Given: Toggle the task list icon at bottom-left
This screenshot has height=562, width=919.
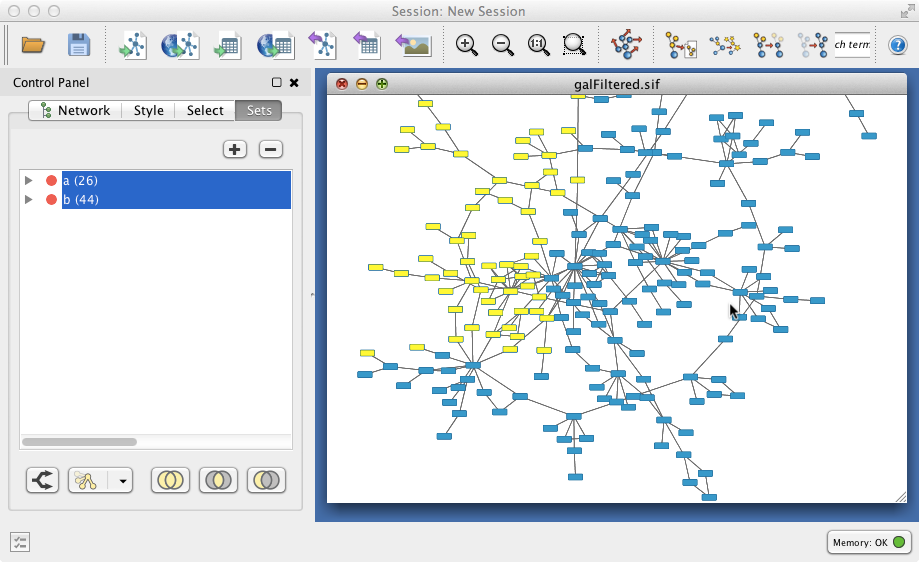Looking at the screenshot, I should coord(21,542).
